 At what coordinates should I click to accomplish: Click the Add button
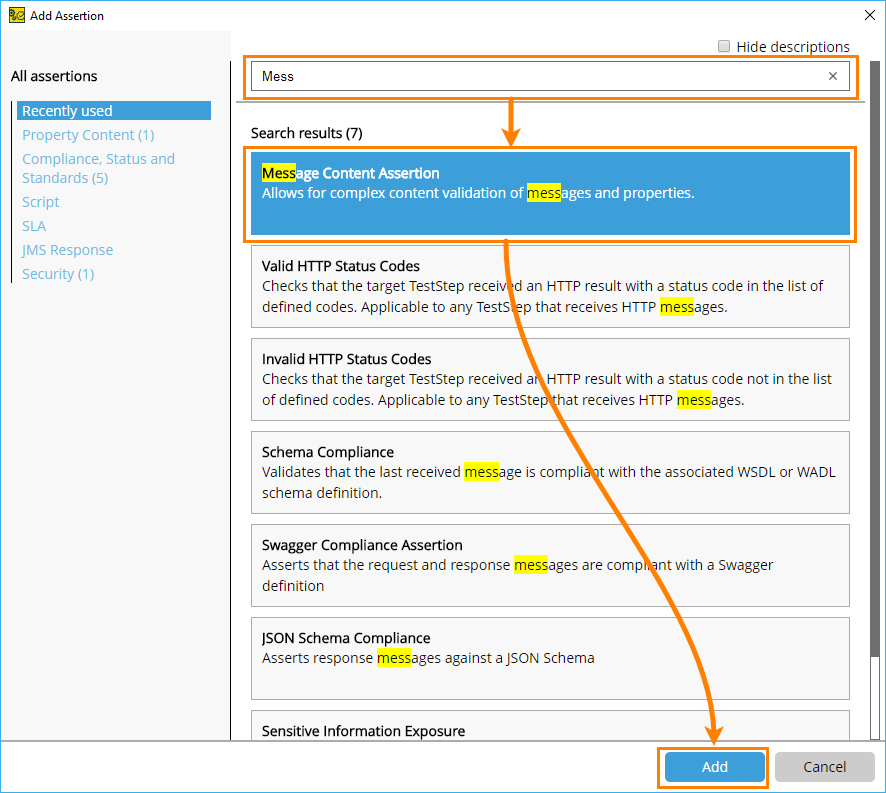713,766
